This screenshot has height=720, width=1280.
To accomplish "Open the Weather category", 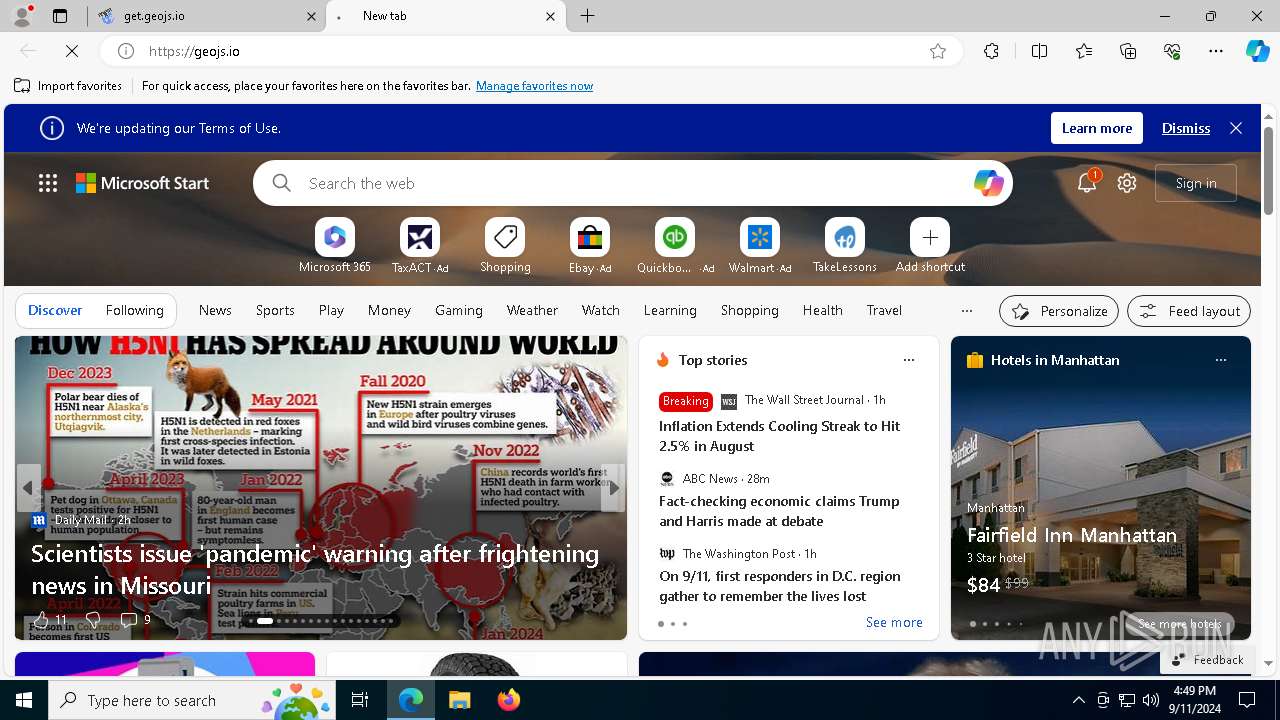I will pyautogui.click(x=532, y=310).
